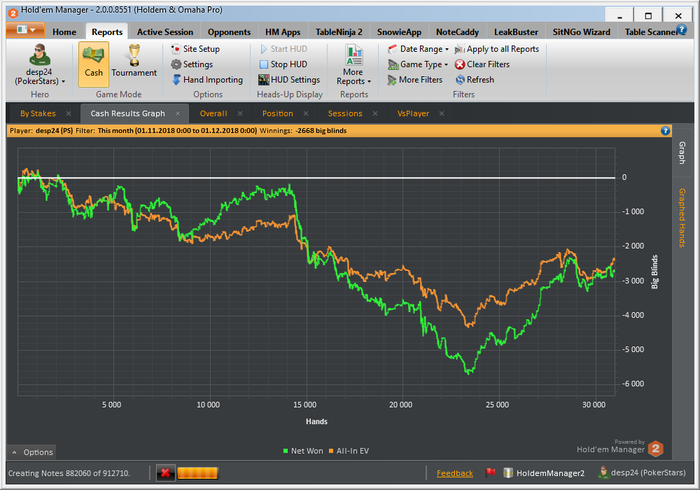Select the Cash Results Graph tab

[128, 114]
